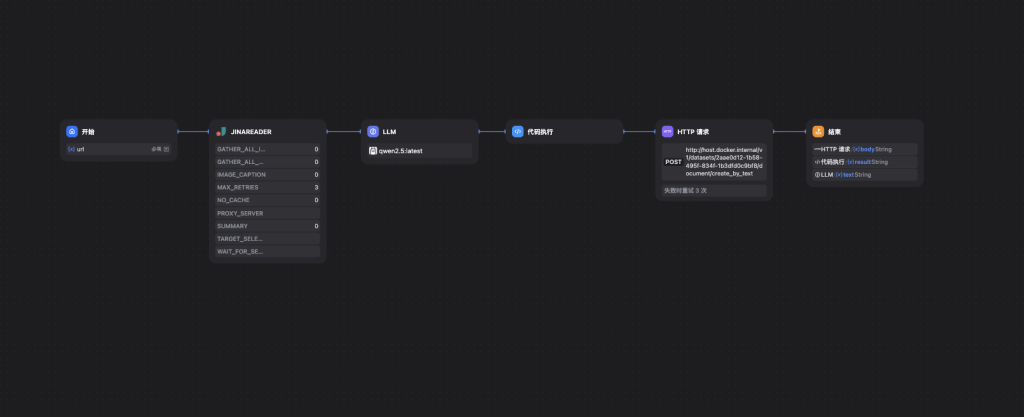
Task: Select the PROXY_SERVER parameter field
Action: [x=267, y=213]
